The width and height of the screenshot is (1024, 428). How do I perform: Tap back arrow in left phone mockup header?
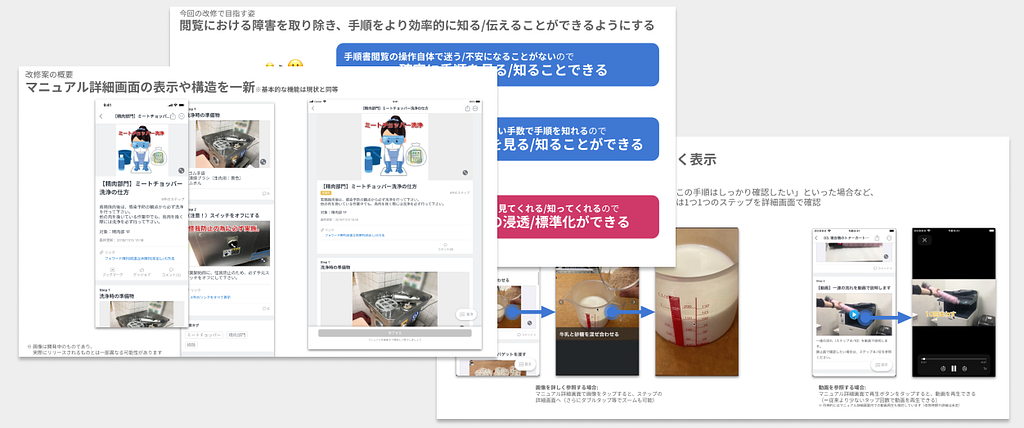(101, 116)
